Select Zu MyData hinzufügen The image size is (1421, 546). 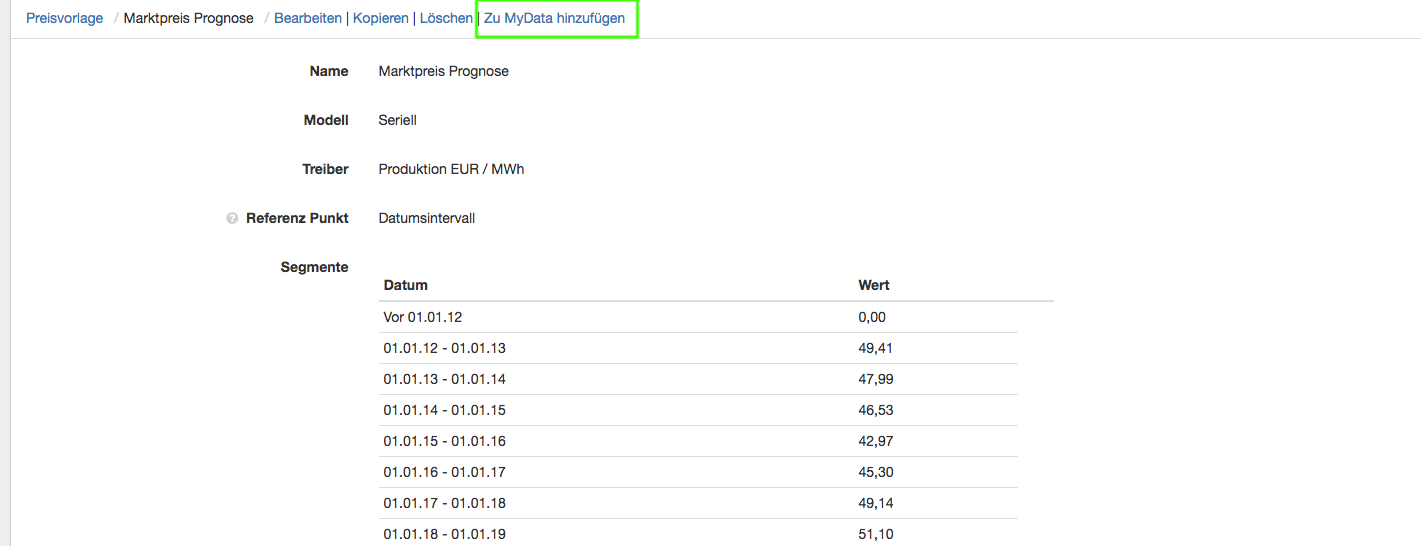[555, 18]
